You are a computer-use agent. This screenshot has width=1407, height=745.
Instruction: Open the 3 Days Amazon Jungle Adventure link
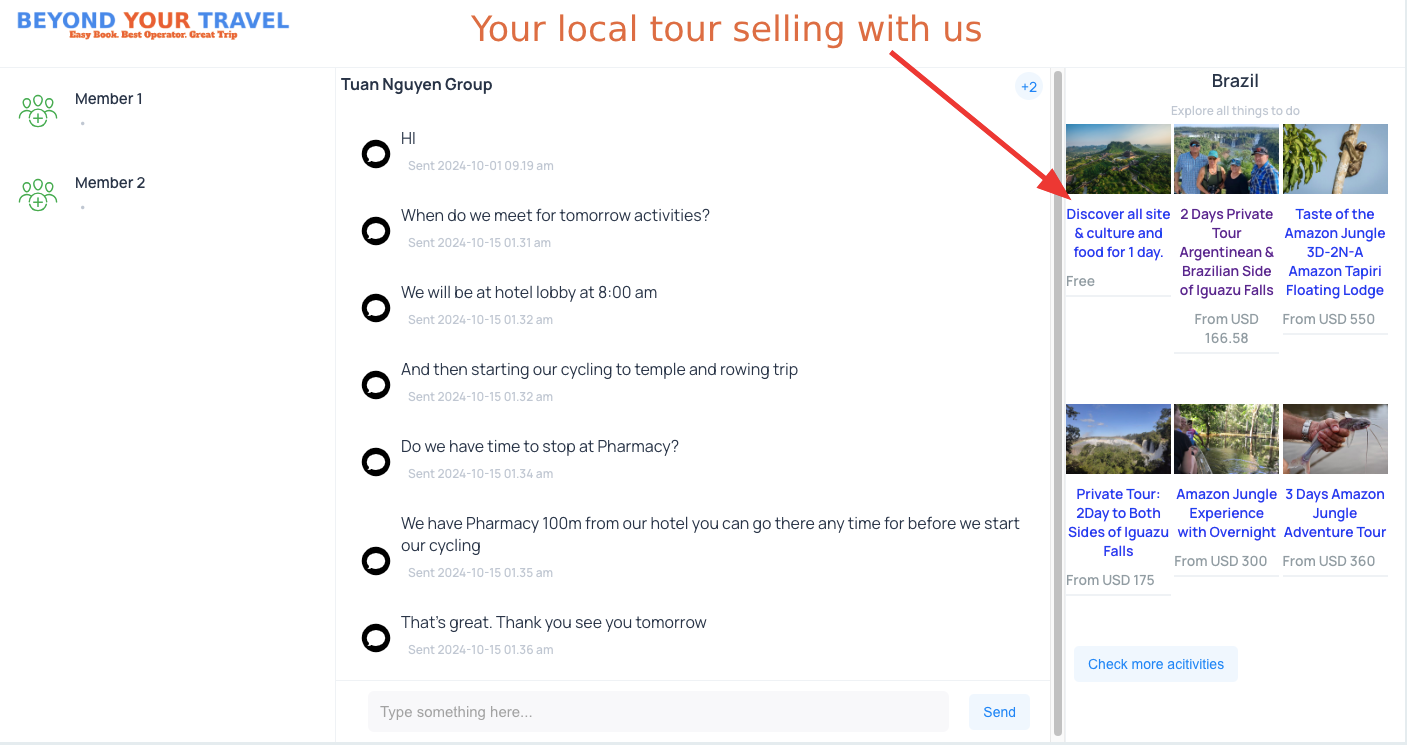coord(1334,513)
